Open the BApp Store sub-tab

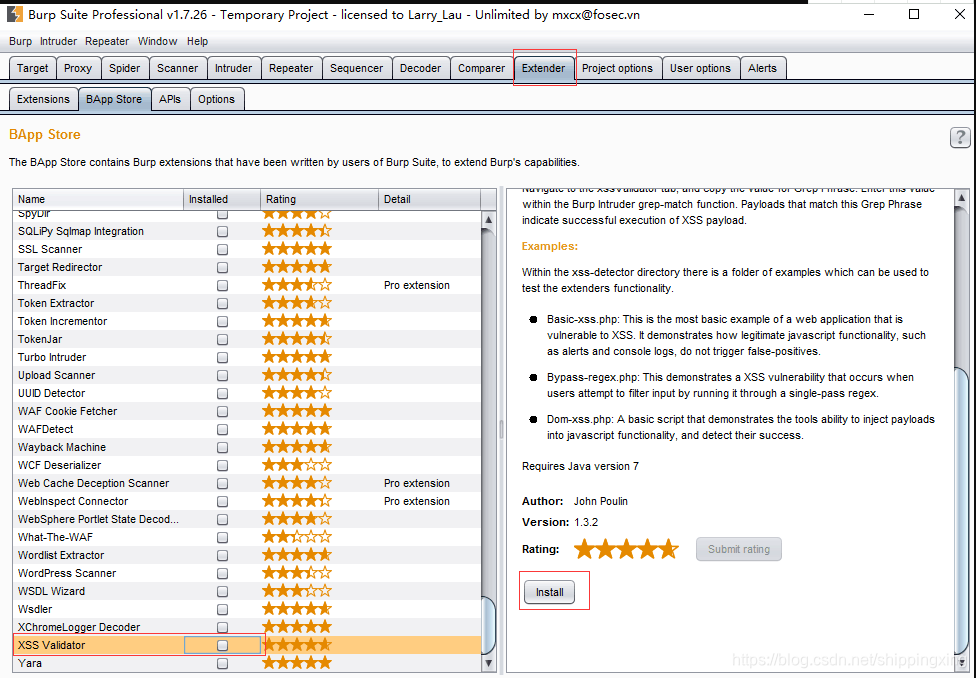point(114,99)
